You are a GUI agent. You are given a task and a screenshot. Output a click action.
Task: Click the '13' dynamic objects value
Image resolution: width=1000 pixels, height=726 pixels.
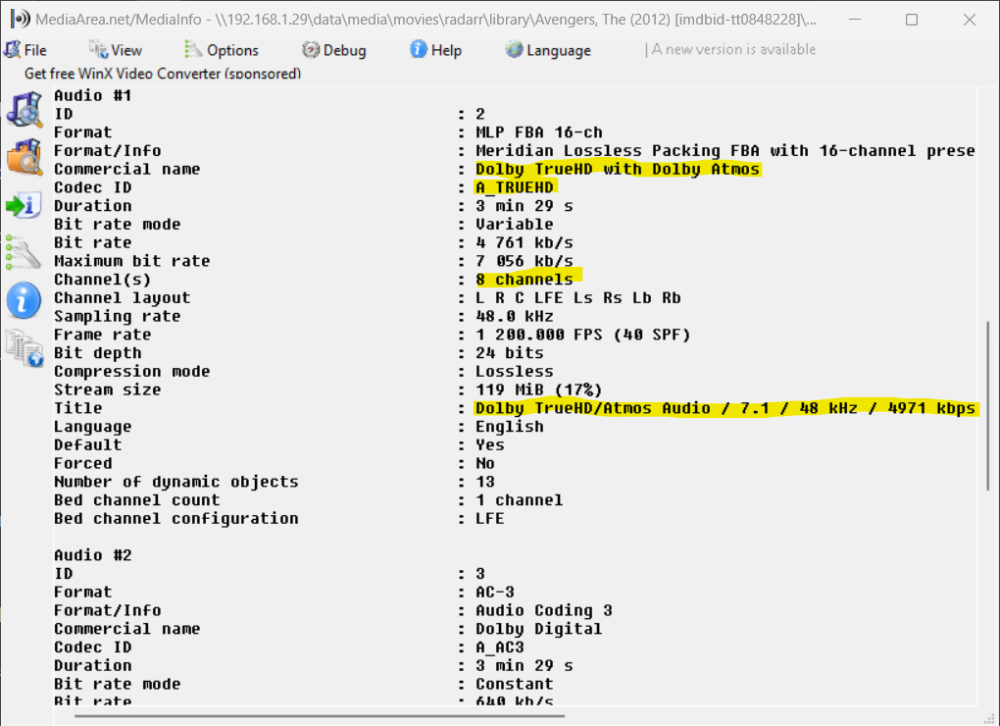(485, 482)
